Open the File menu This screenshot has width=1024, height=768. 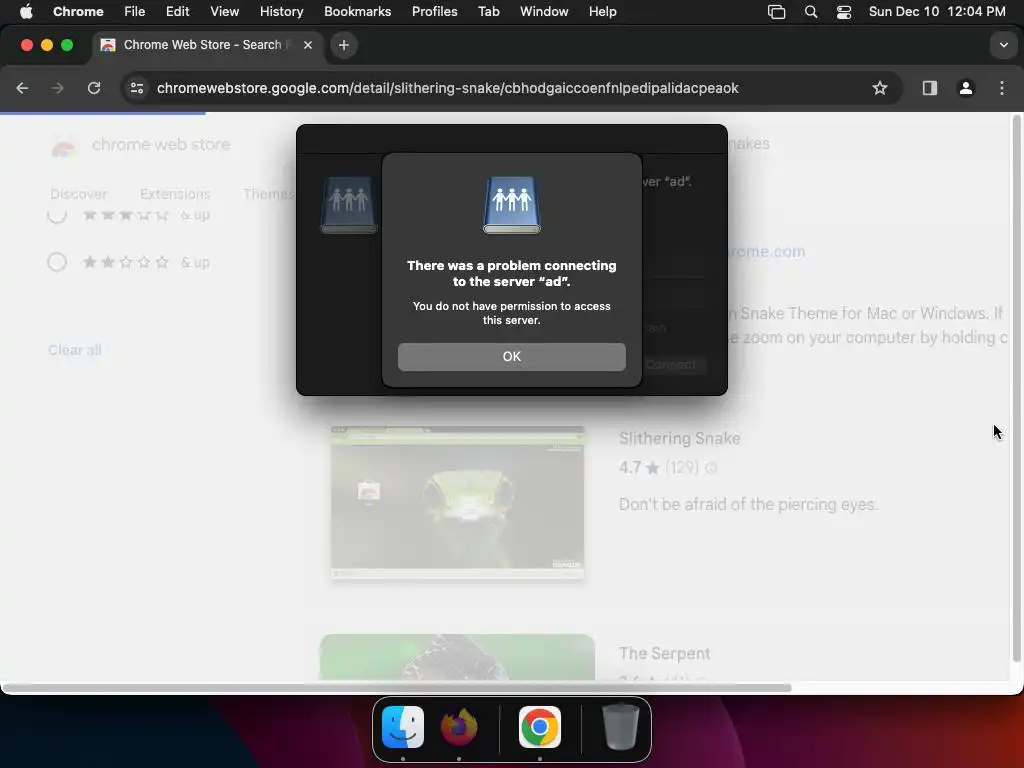135,12
